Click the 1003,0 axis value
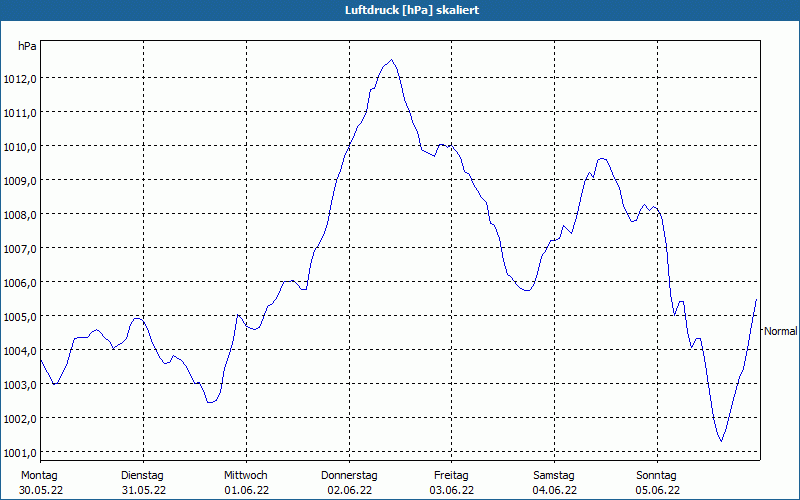Screen dimensions: 800x500 pyautogui.click(x=20, y=385)
